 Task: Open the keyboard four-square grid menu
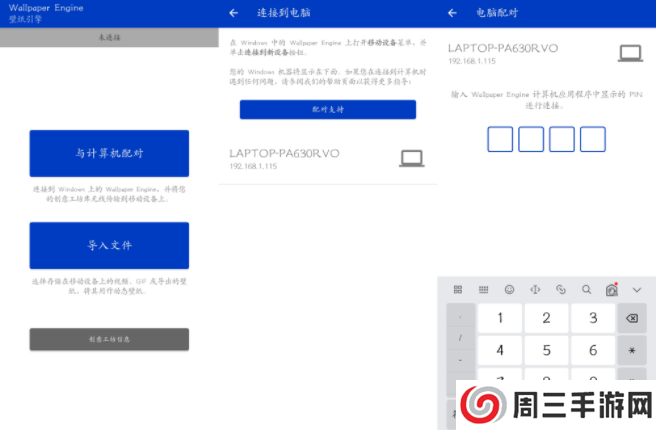pyautogui.click(x=458, y=289)
